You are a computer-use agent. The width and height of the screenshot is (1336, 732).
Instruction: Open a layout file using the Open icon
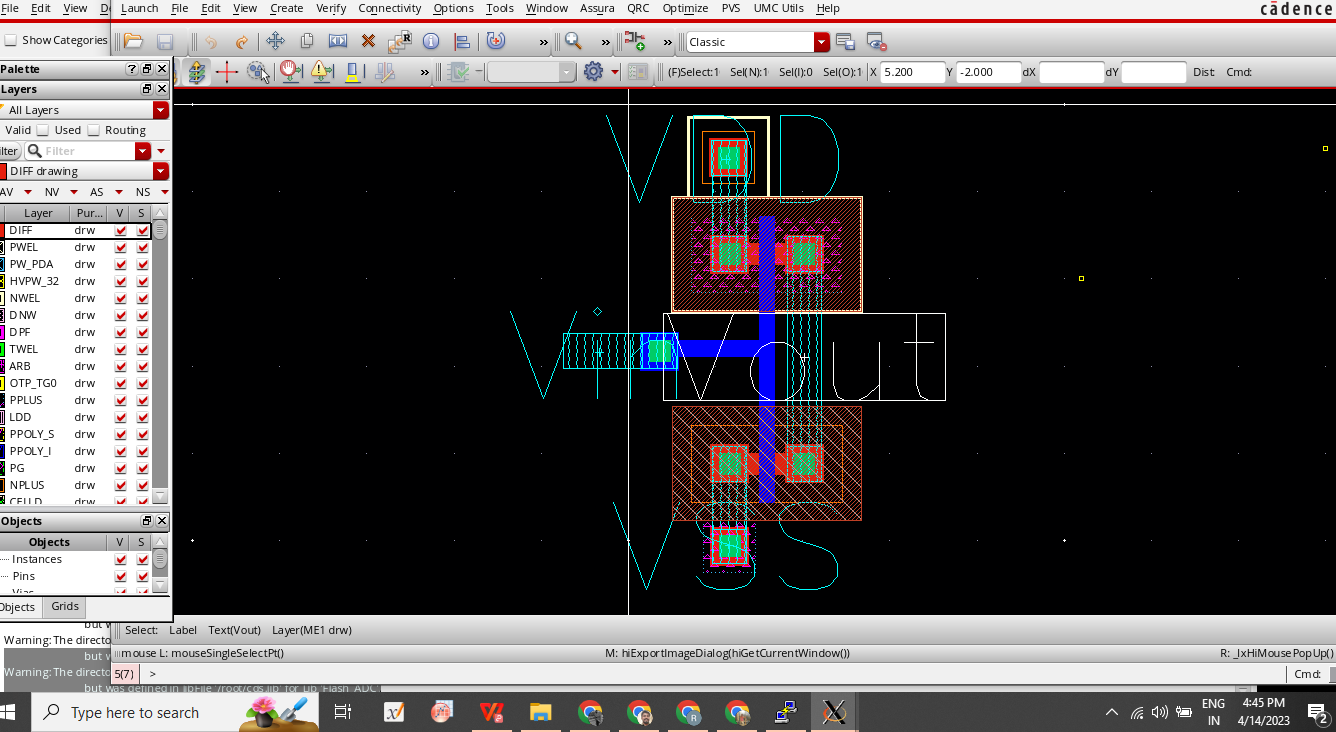[x=131, y=41]
